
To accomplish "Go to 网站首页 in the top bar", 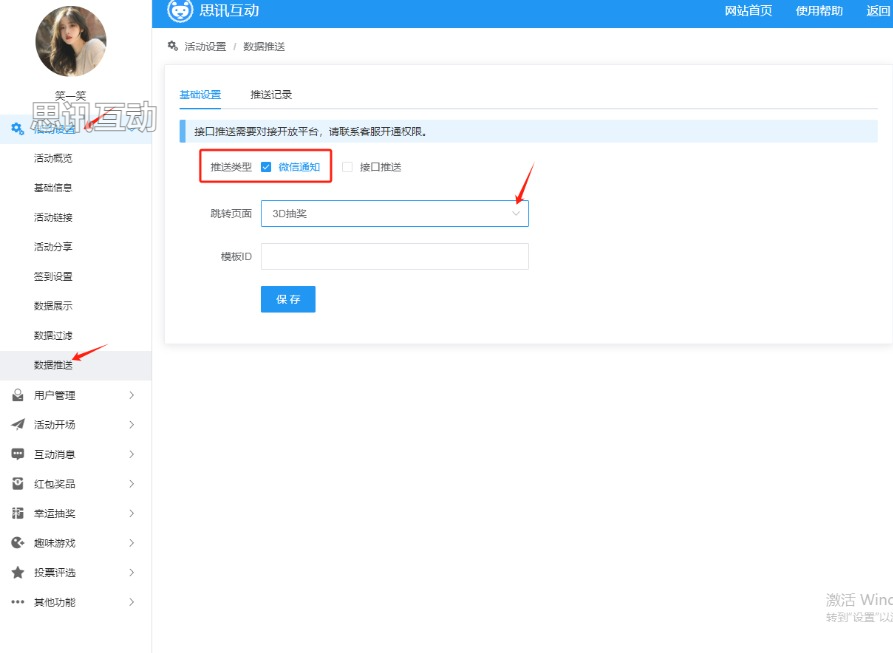I will [x=748, y=11].
